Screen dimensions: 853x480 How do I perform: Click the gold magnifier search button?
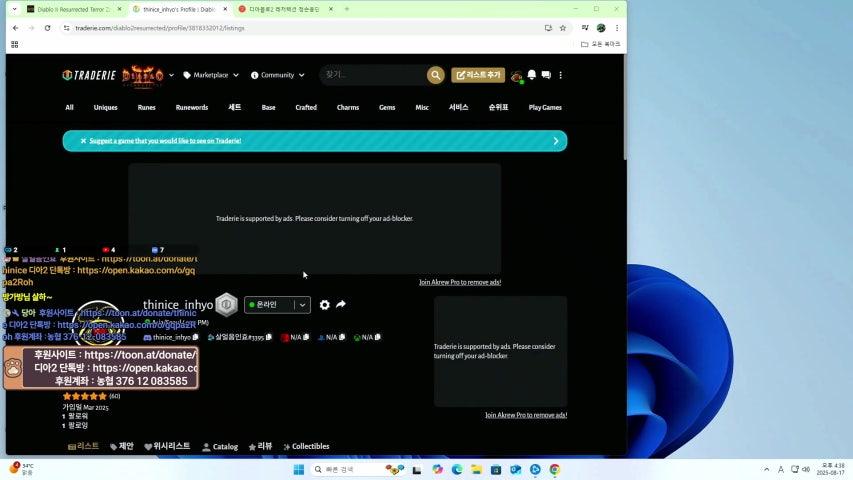point(436,75)
